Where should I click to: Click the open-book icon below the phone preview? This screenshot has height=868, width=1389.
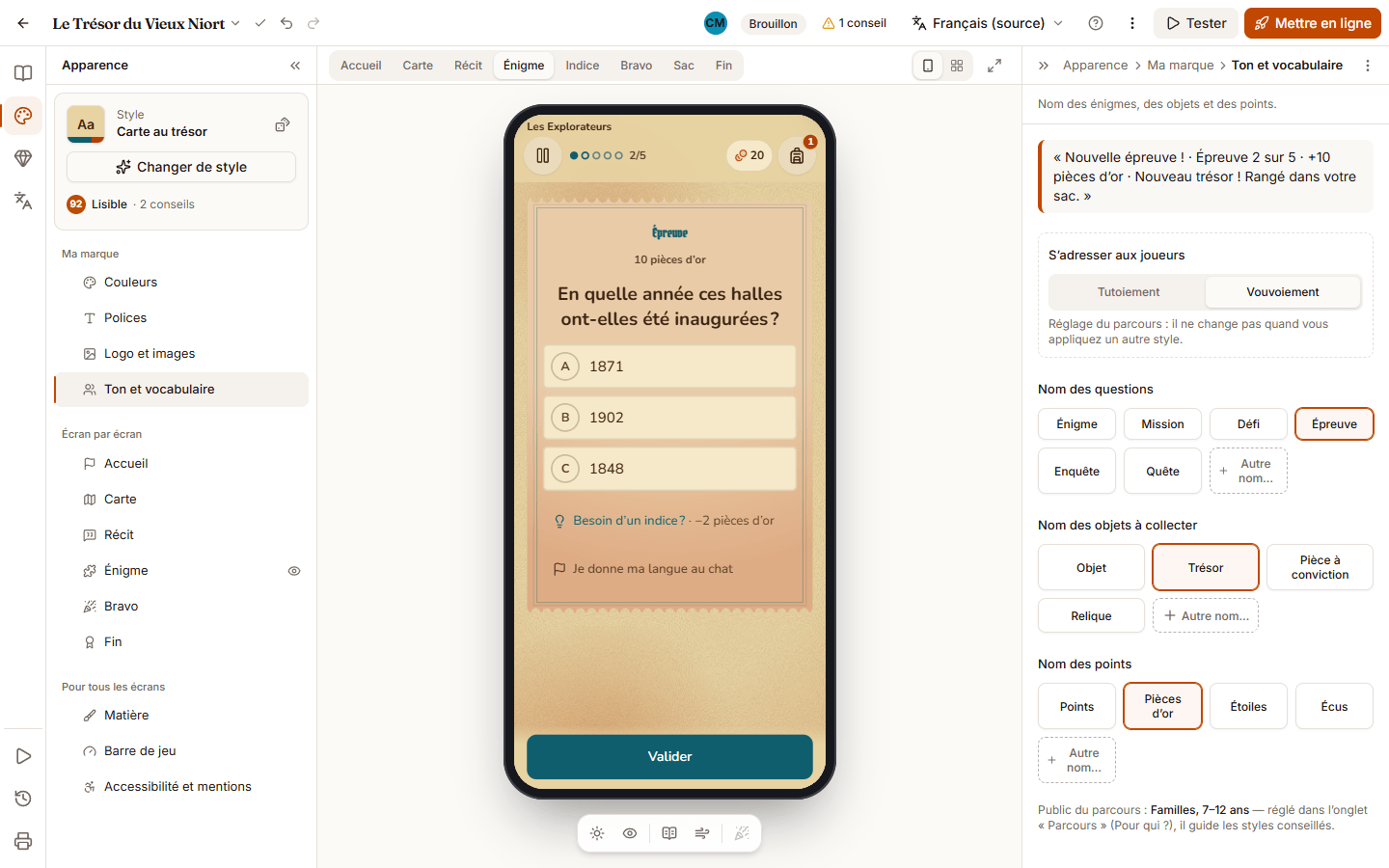(669, 833)
